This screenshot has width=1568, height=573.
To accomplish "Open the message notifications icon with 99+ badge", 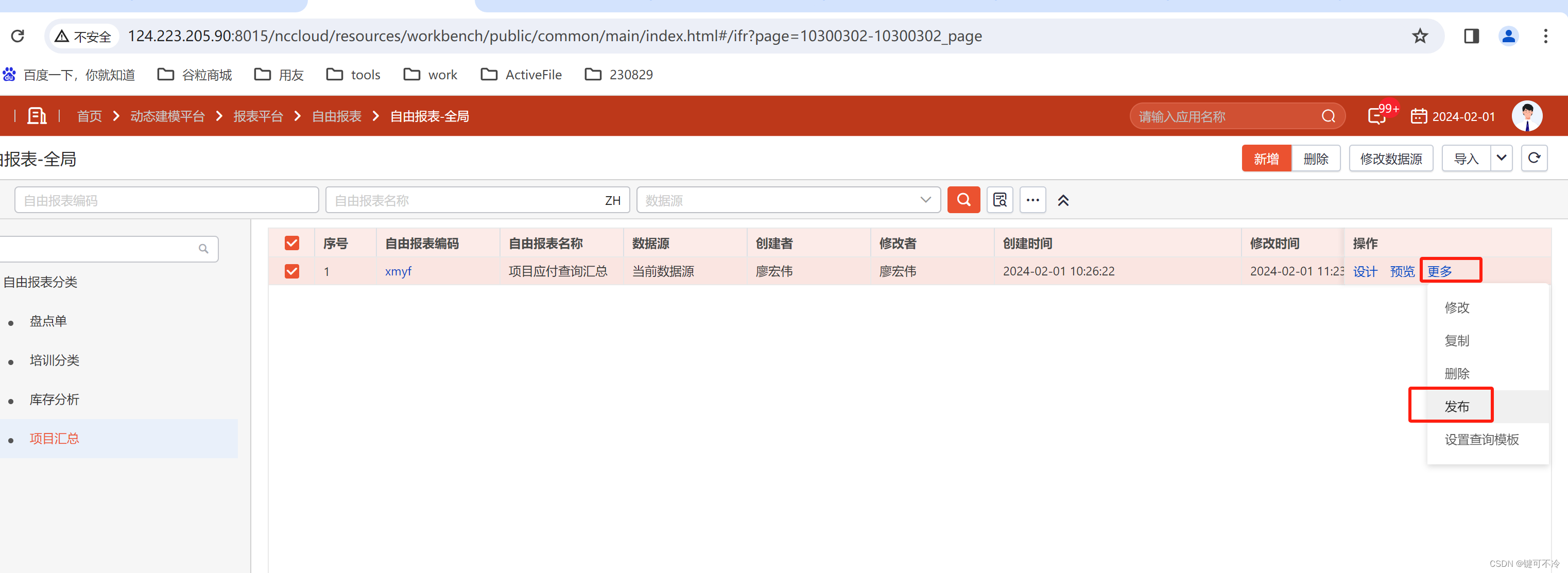I will click(x=1377, y=115).
